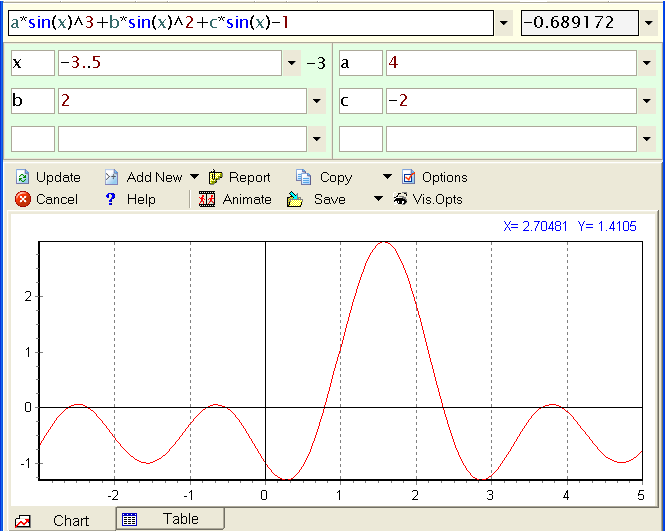This screenshot has height=531, width=665.
Task: Click the Add New document icon
Action: click(x=112, y=177)
